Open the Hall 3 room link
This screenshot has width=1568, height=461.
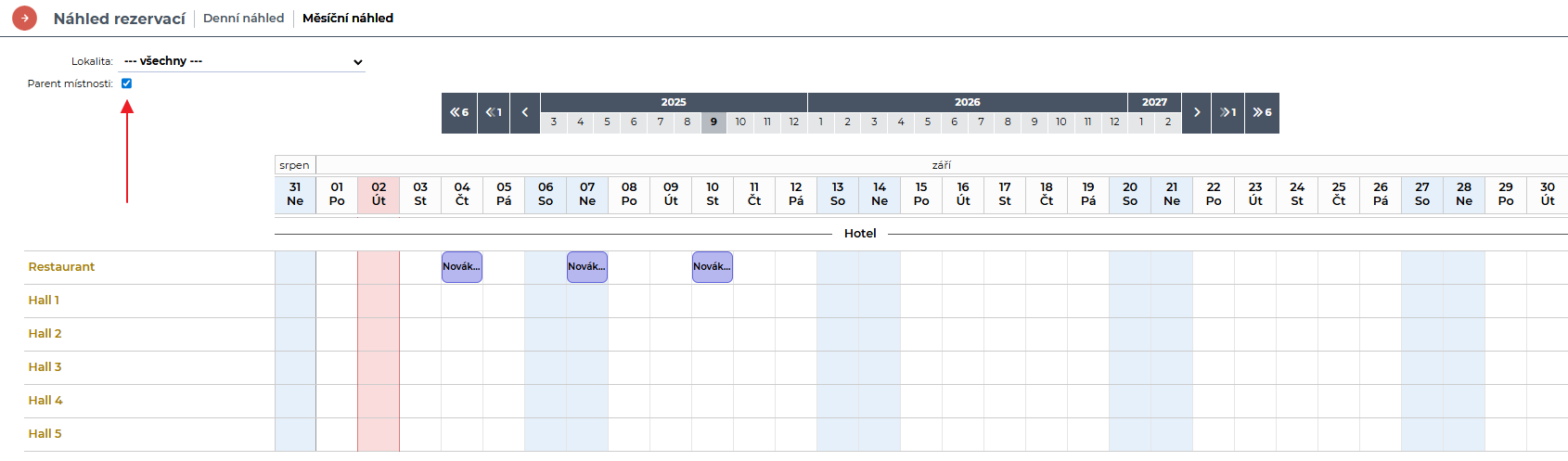(x=45, y=367)
